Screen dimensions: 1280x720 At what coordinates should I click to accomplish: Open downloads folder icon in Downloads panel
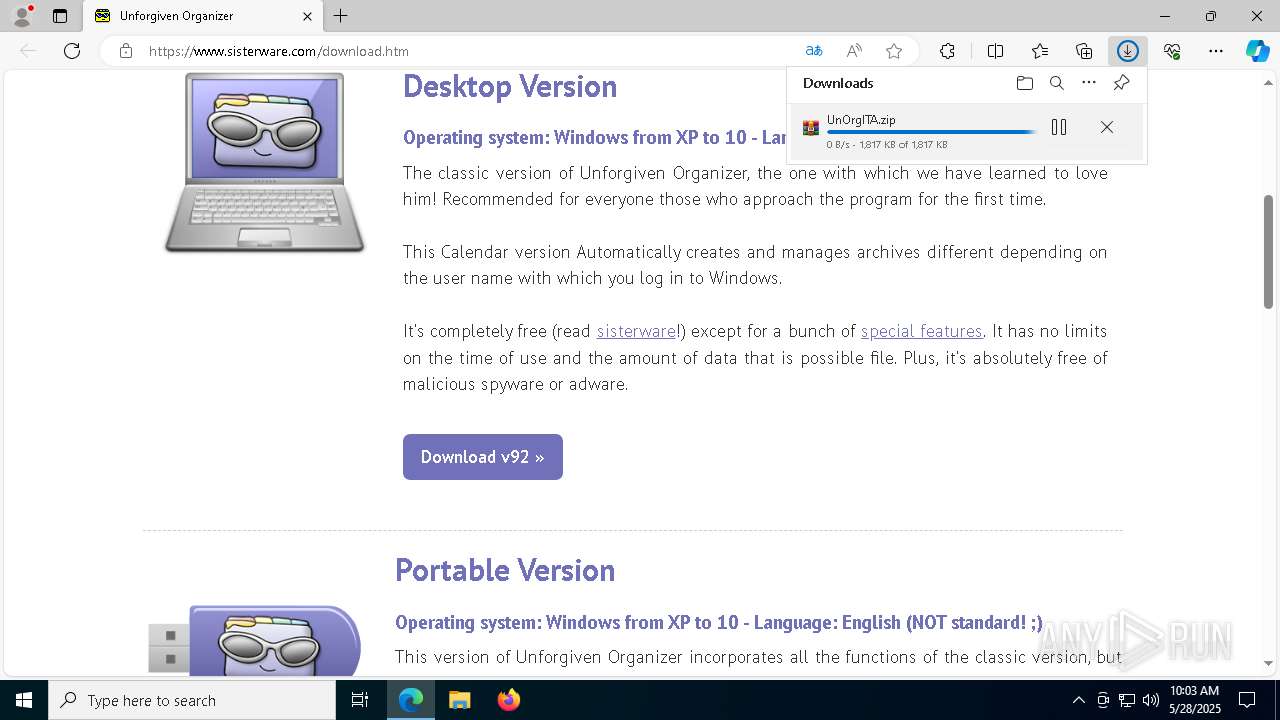pos(1024,83)
